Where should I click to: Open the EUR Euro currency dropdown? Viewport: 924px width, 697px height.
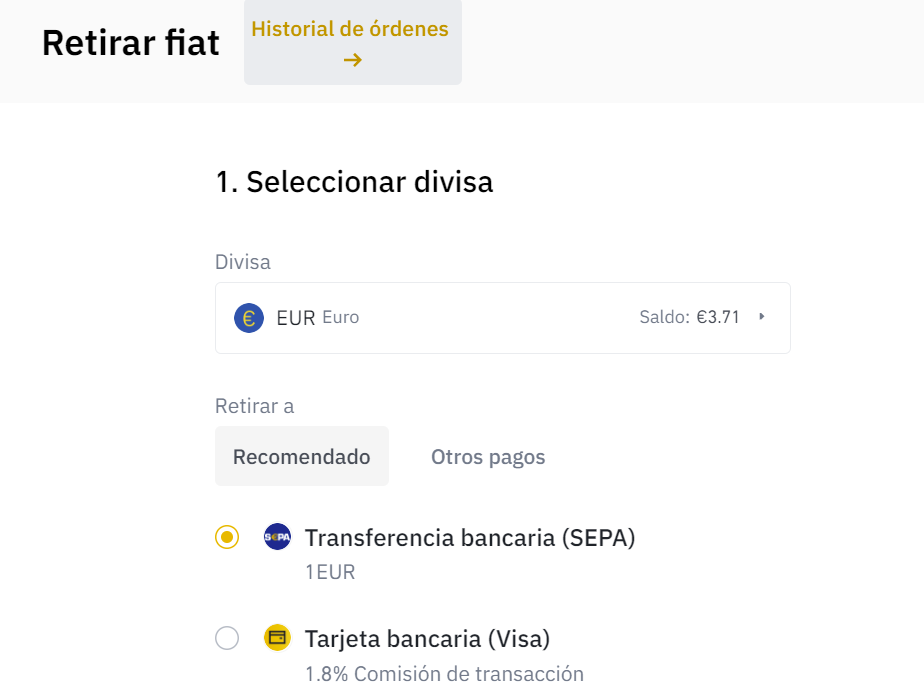(502, 318)
